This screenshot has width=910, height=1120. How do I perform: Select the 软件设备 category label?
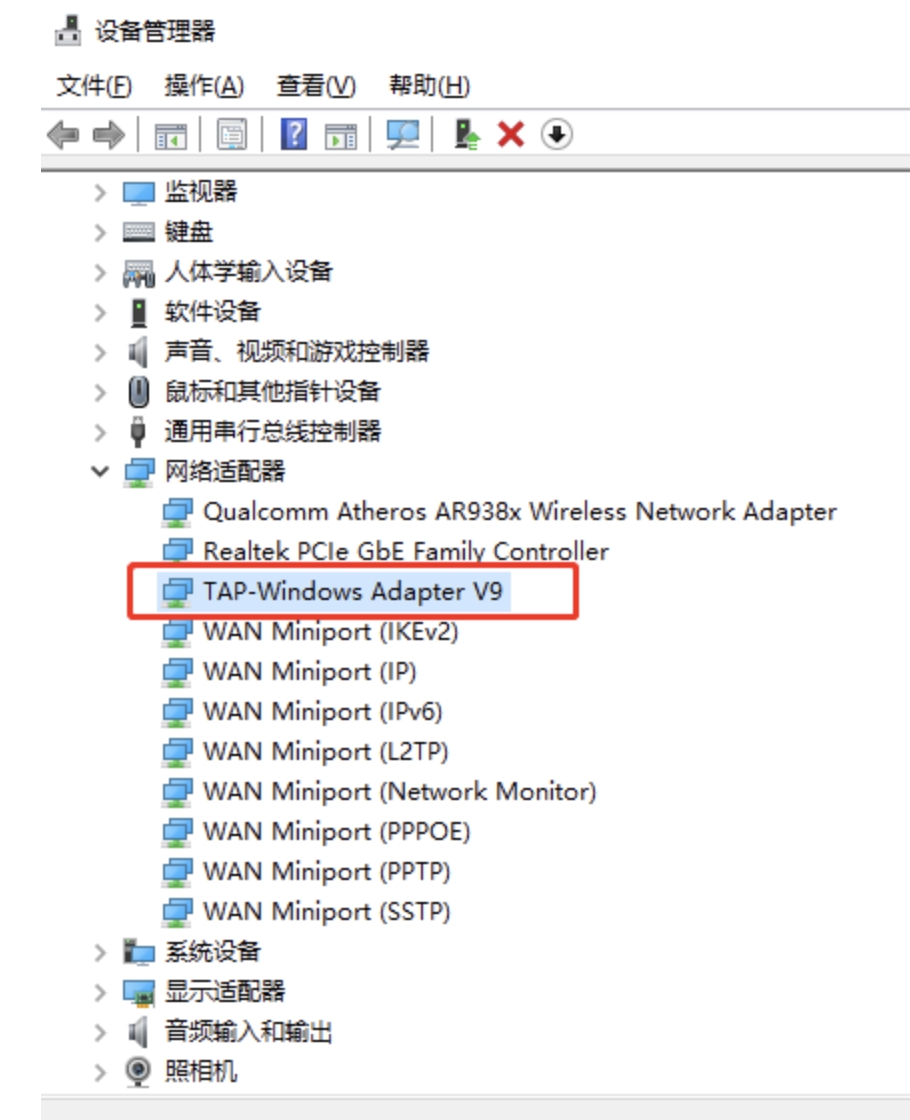pyautogui.click(x=213, y=311)
